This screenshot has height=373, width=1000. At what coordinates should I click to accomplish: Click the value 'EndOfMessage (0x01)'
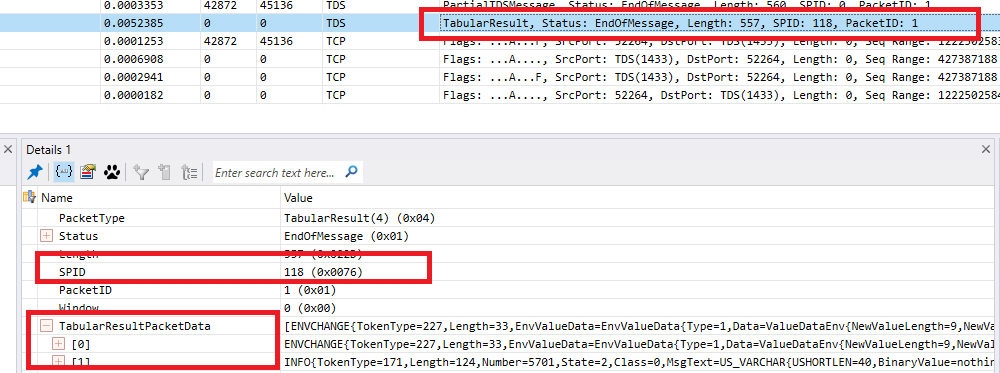coord(346,236)
